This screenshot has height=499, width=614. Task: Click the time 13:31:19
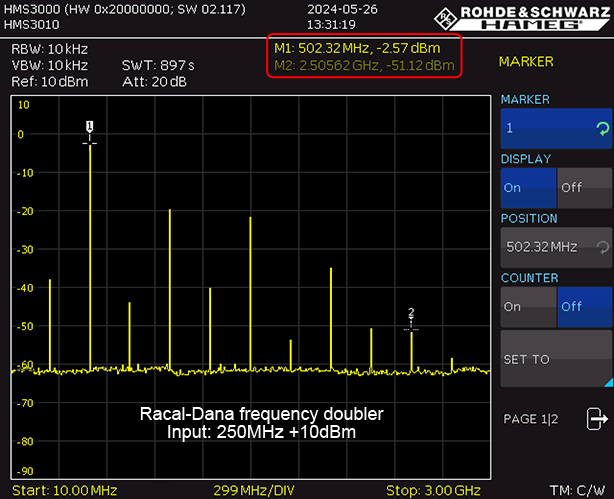pos(331,25)
